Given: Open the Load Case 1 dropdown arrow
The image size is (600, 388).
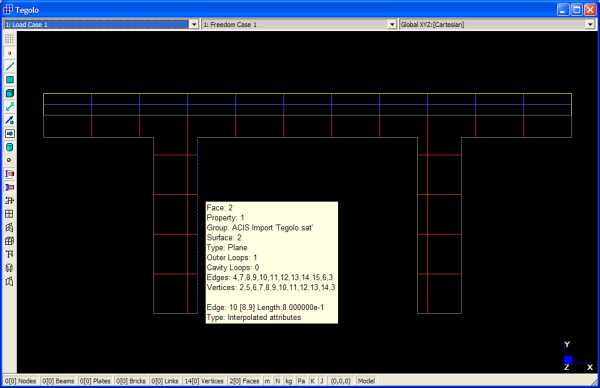Looking at the screenshot, I should point(194,24).
